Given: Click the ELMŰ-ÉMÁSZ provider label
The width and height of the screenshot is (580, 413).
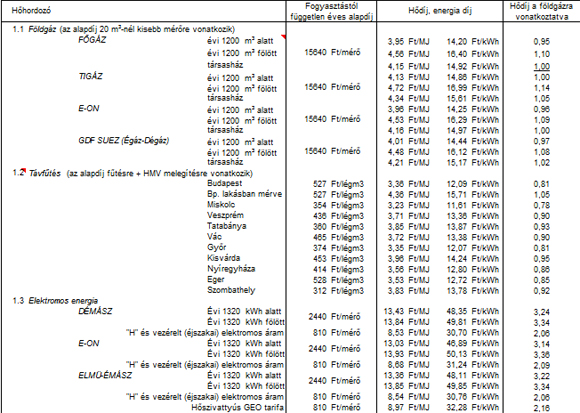Looking at the screenshot, I should tap(105, 376).
